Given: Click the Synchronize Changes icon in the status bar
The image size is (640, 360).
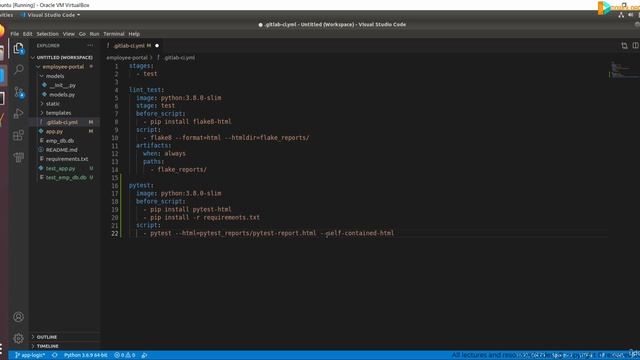Looking at the screenshot, I should (x=54, y=355).
